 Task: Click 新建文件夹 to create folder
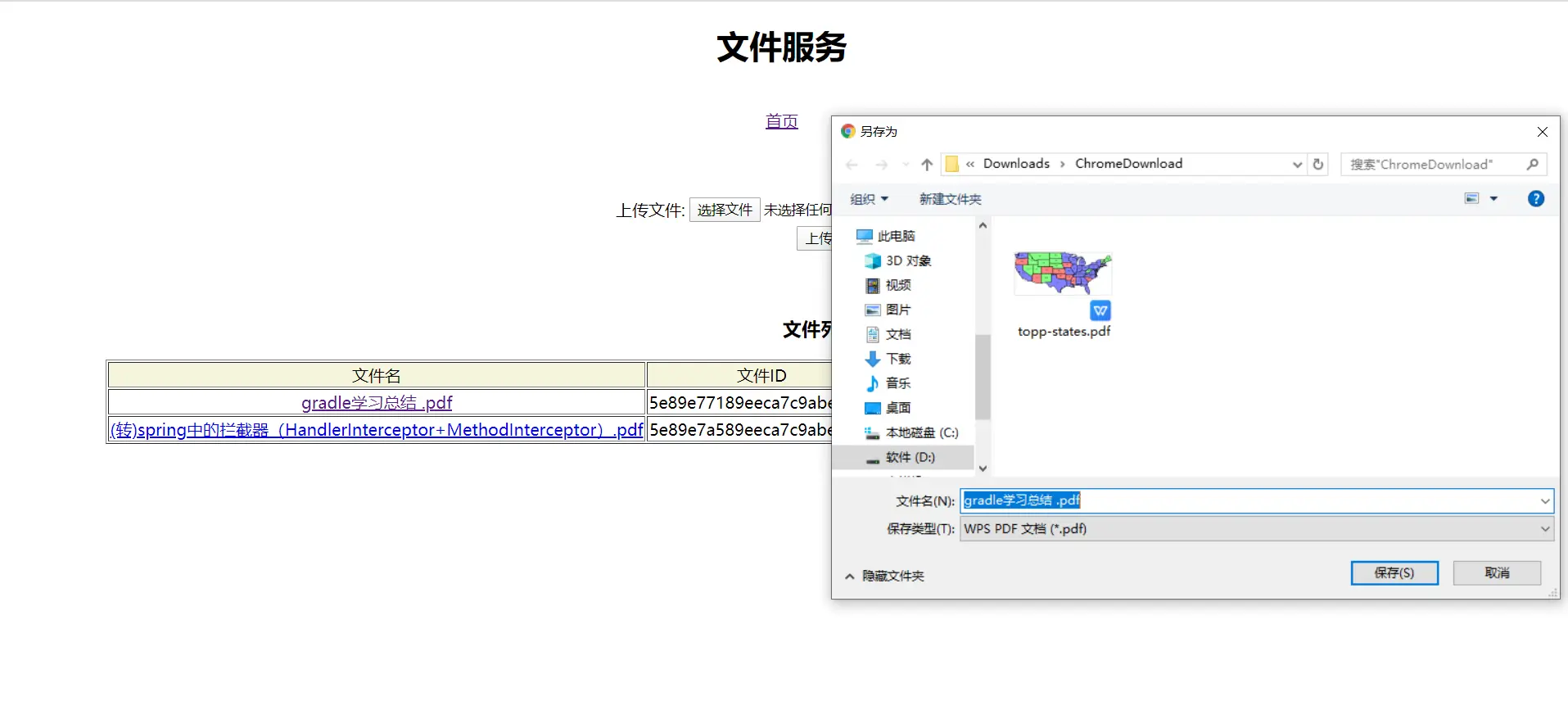(x=950, y=199)
